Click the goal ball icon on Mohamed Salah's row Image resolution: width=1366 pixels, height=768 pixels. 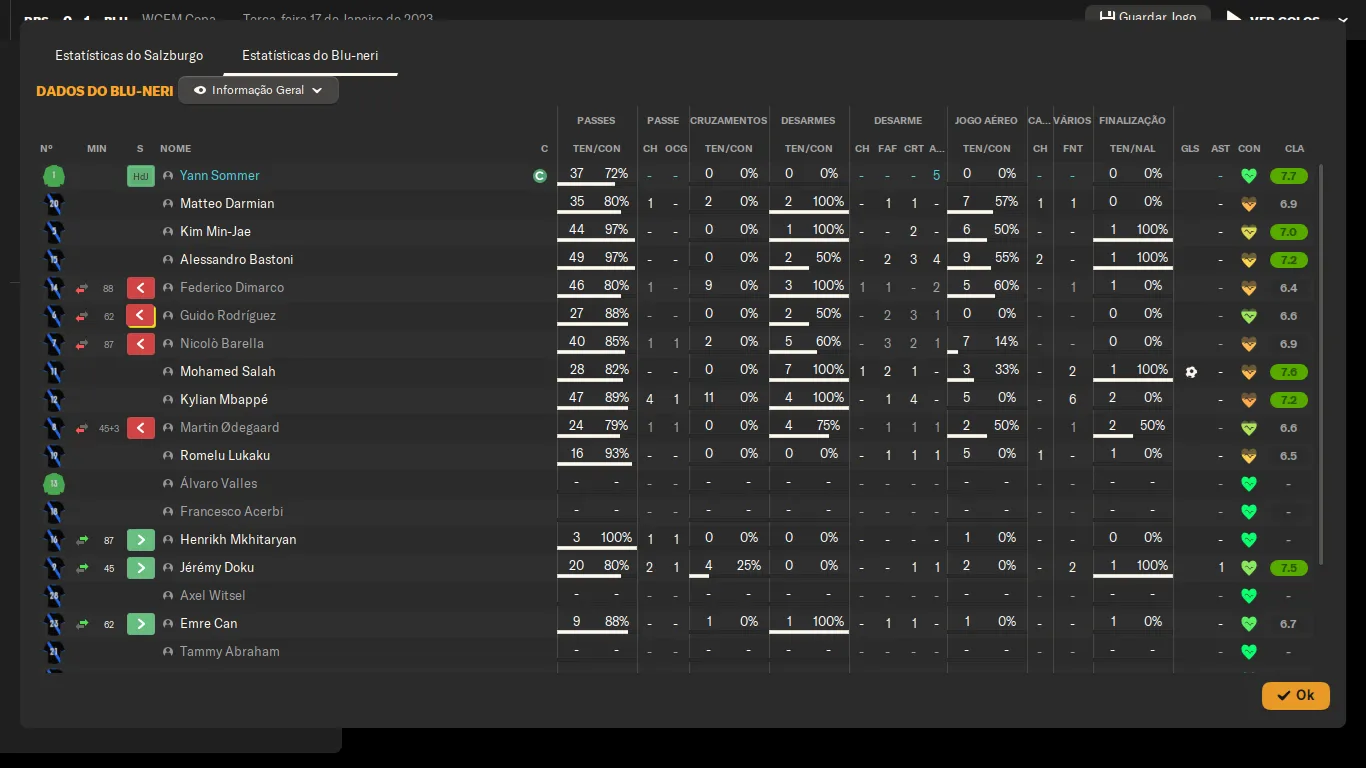coord(1190,372)
